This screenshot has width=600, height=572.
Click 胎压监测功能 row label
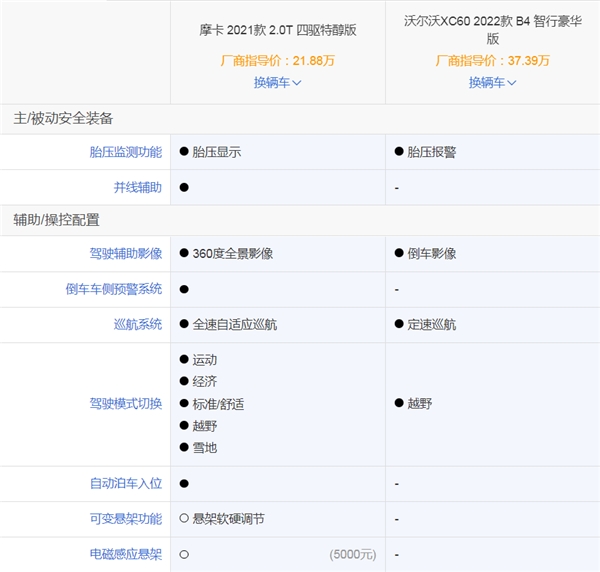tap(124, 153)
